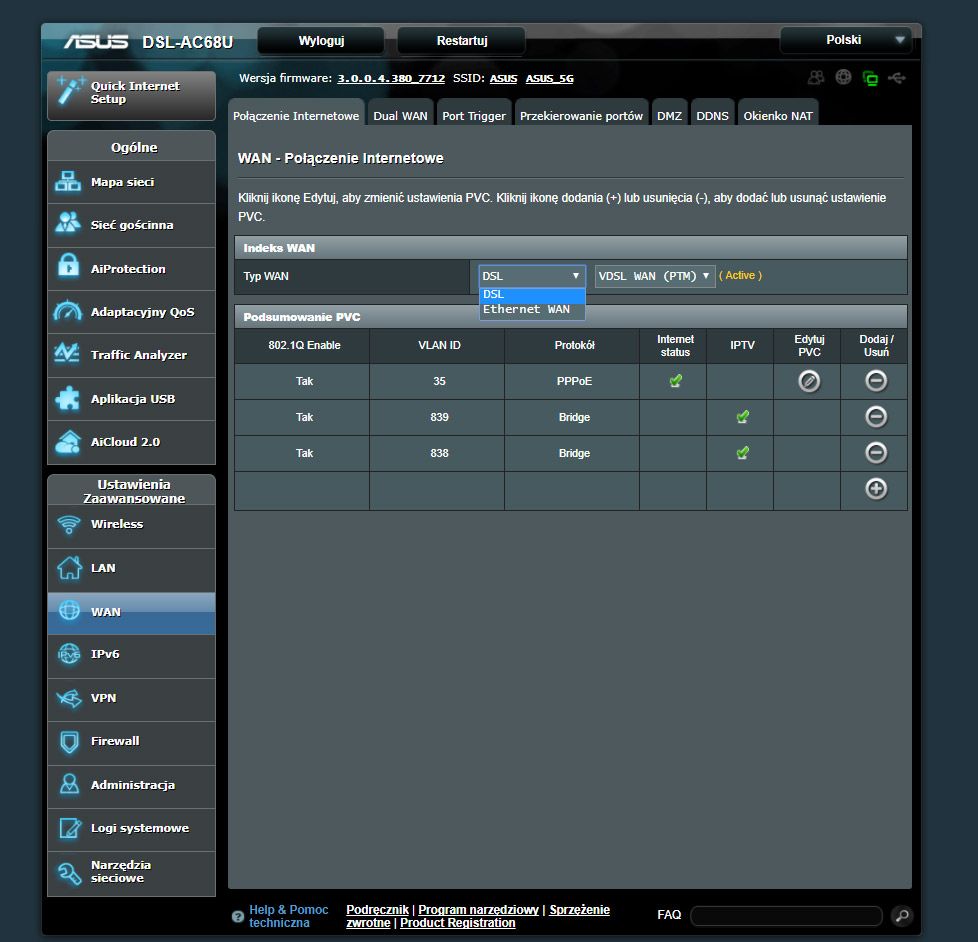The height and width of the screenshot is (942, 978).
Task: Remove the VLAN 839 Bridge row
Action: pyautogui.click(x=875, y=417)
